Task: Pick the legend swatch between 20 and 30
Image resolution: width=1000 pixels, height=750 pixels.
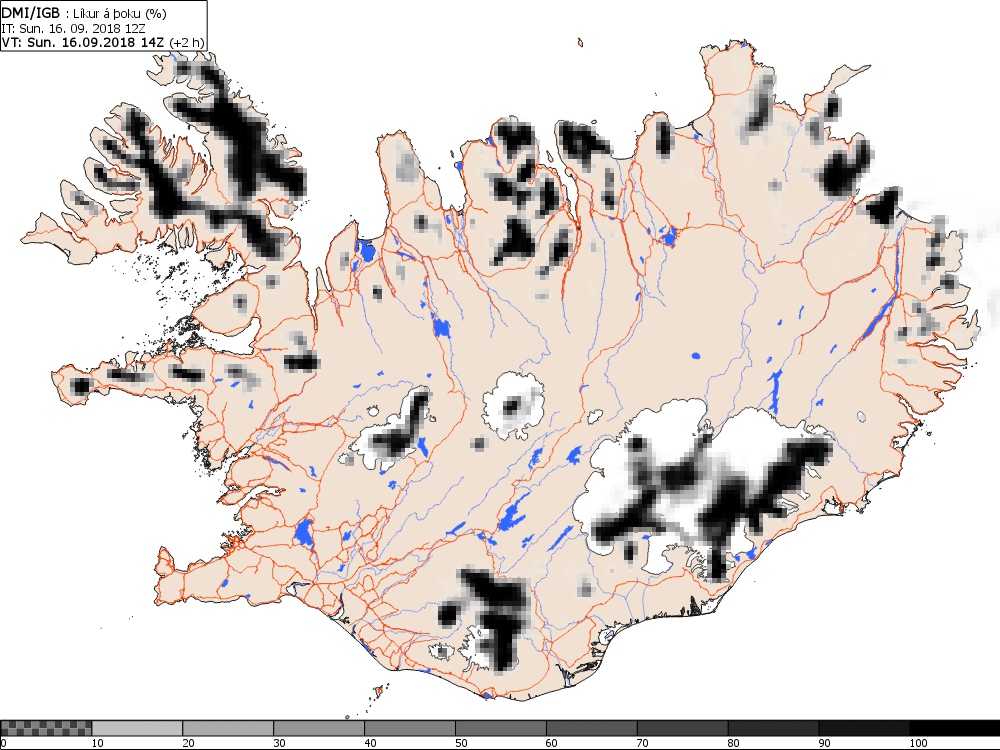Action: pos(228,728)
